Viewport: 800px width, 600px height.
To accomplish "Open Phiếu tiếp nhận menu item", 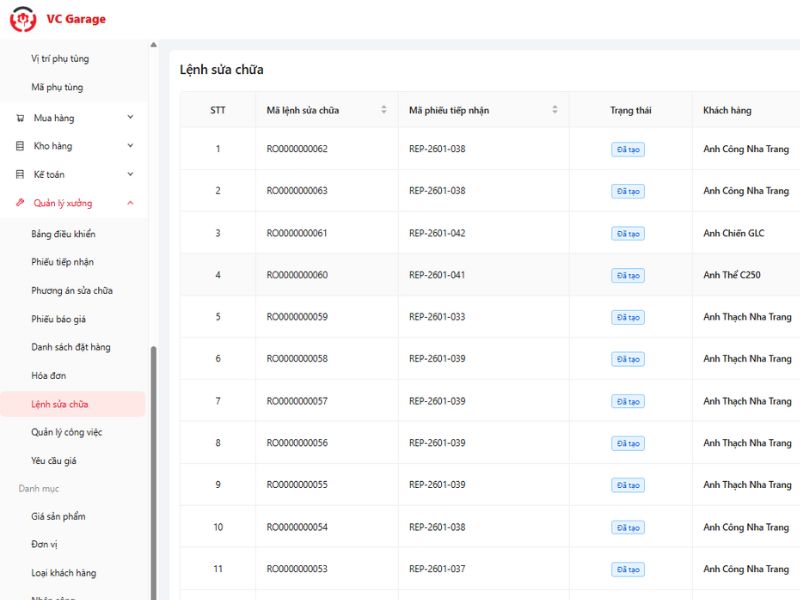I will (62, 262).
